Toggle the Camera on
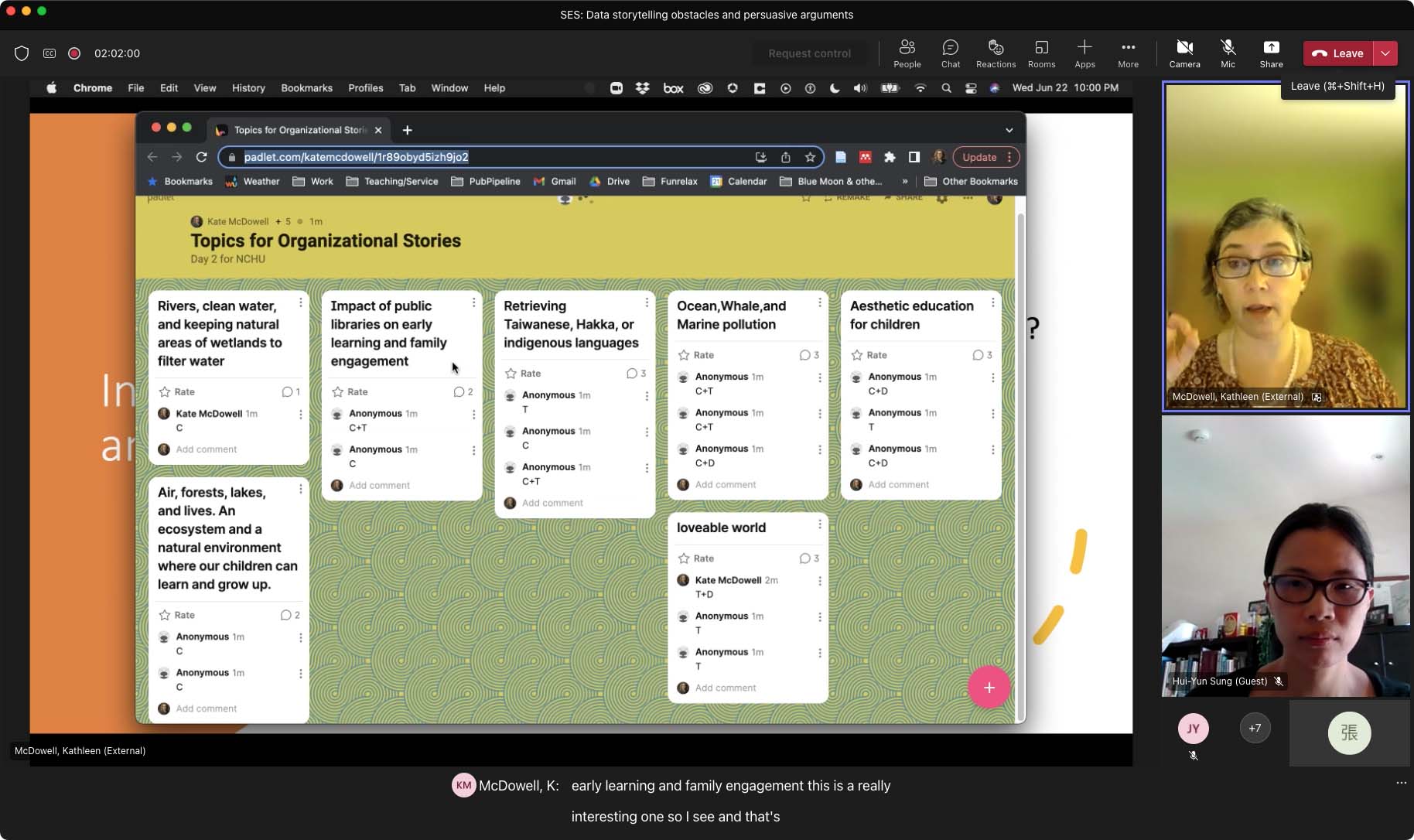Viewport: 1414px width, 840px height. coord(1184,53)
